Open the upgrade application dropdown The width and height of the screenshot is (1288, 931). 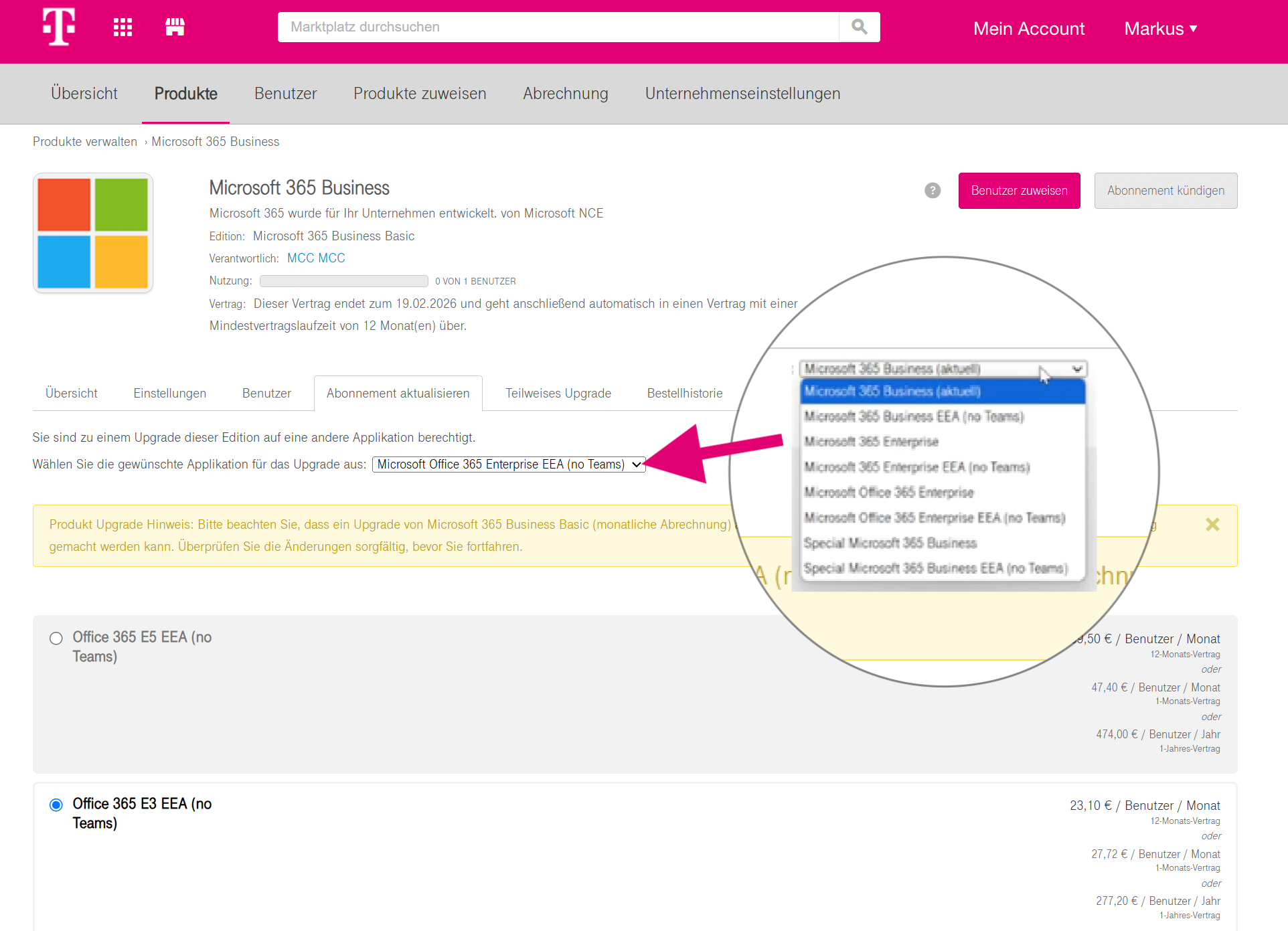(x=509, y=464)
